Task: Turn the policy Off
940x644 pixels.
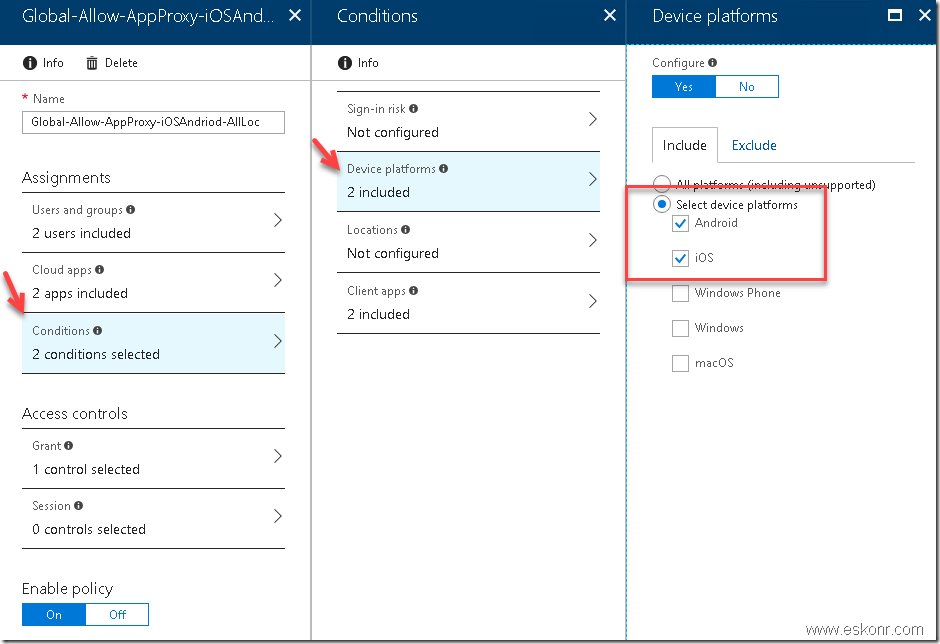Action: [x=117, y=614]
